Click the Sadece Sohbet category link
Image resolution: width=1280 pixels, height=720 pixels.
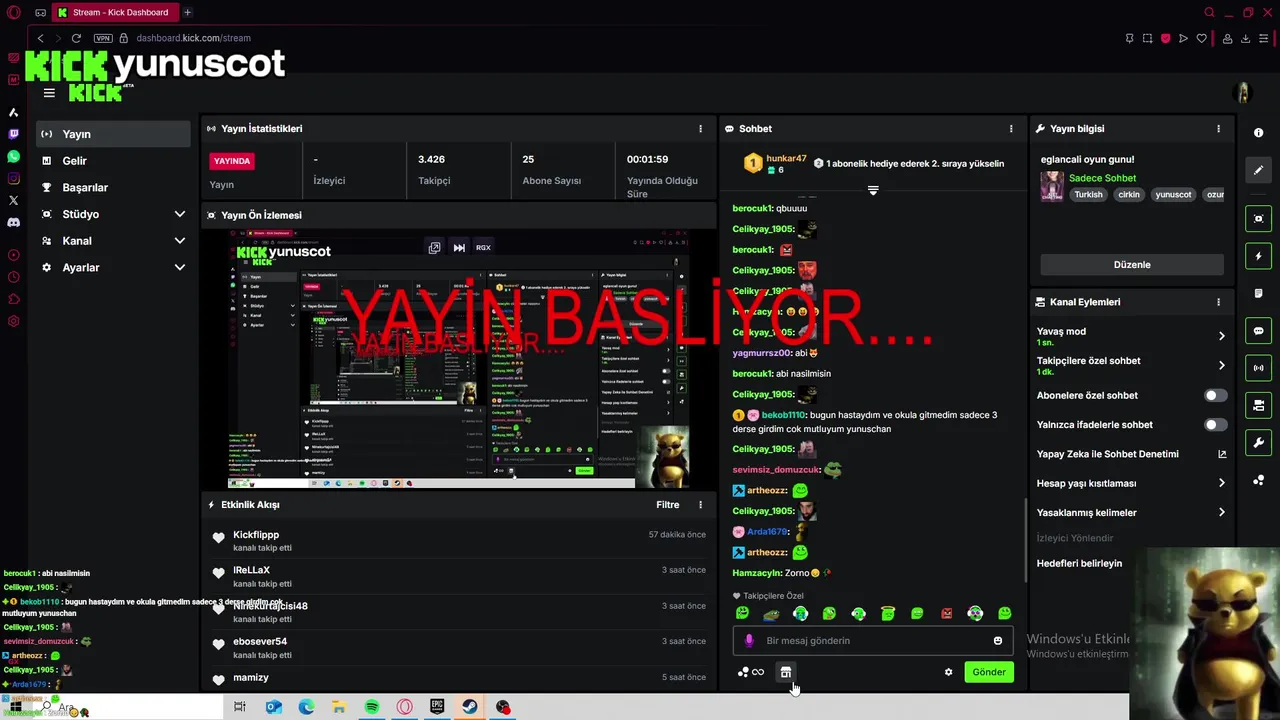(x=1102, y=178)
